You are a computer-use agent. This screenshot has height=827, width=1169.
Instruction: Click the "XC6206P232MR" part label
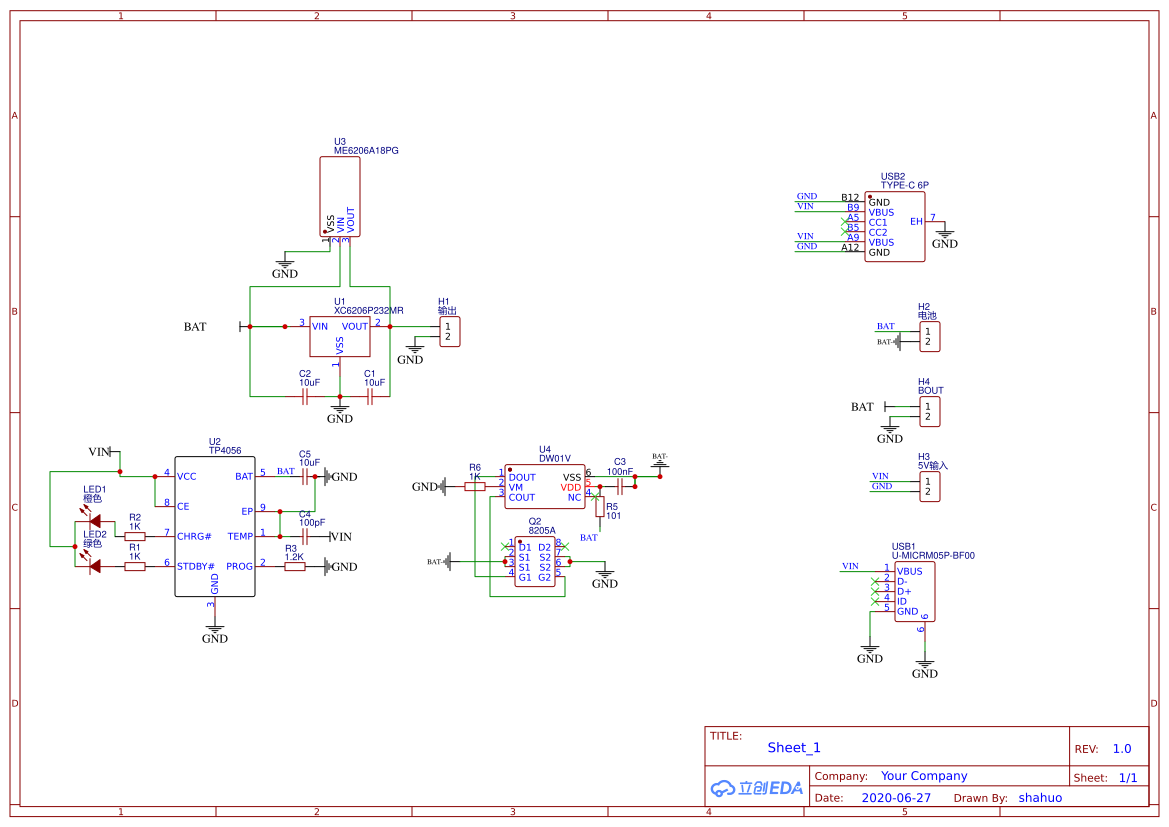pyautogui.click(x=368, y=310)
